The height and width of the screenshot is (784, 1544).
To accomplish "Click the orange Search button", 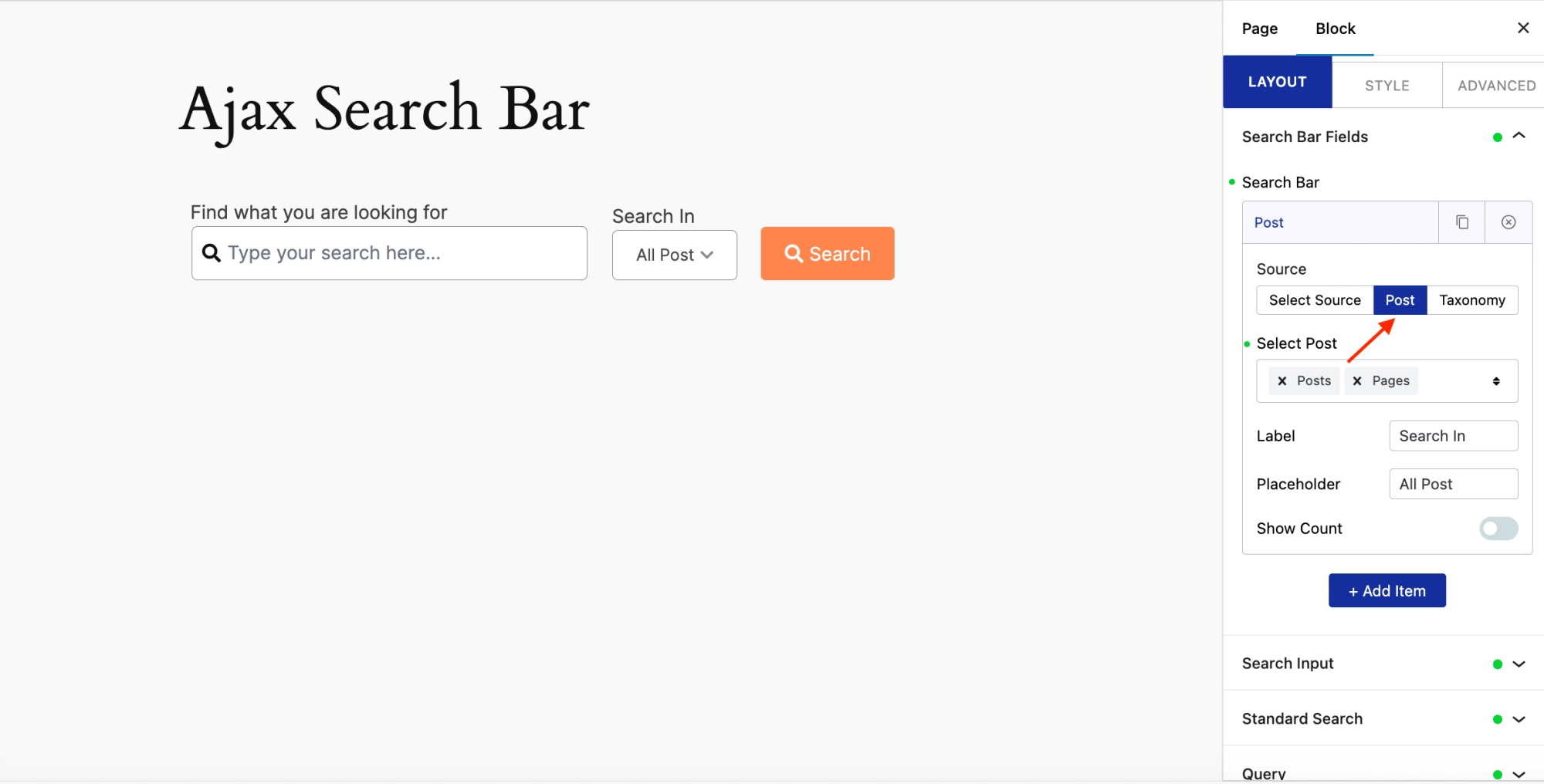I will coord(827,253).
